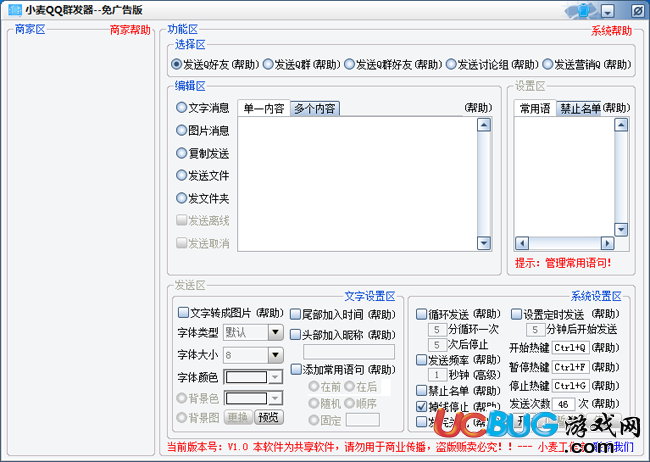650x462 pixels.
Task: Choose the 发文件夹 radio option
Action: click(181, 198)
